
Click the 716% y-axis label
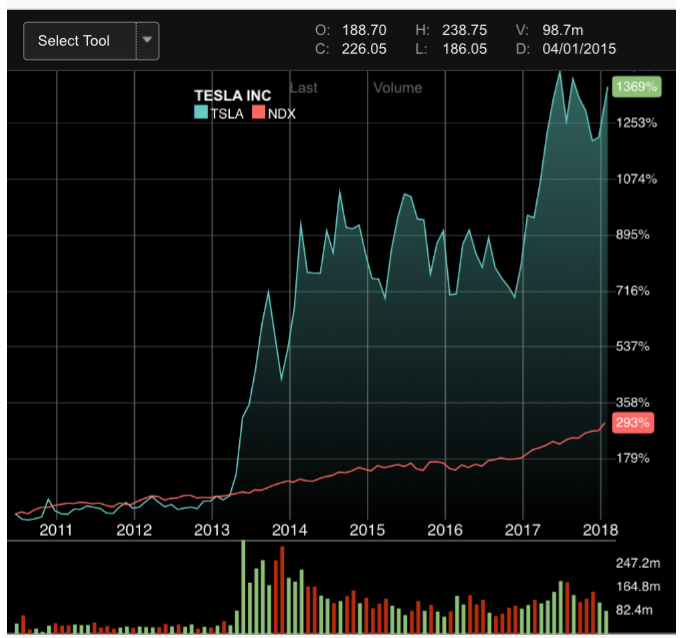pyautogui.click(x=633, y=291)
